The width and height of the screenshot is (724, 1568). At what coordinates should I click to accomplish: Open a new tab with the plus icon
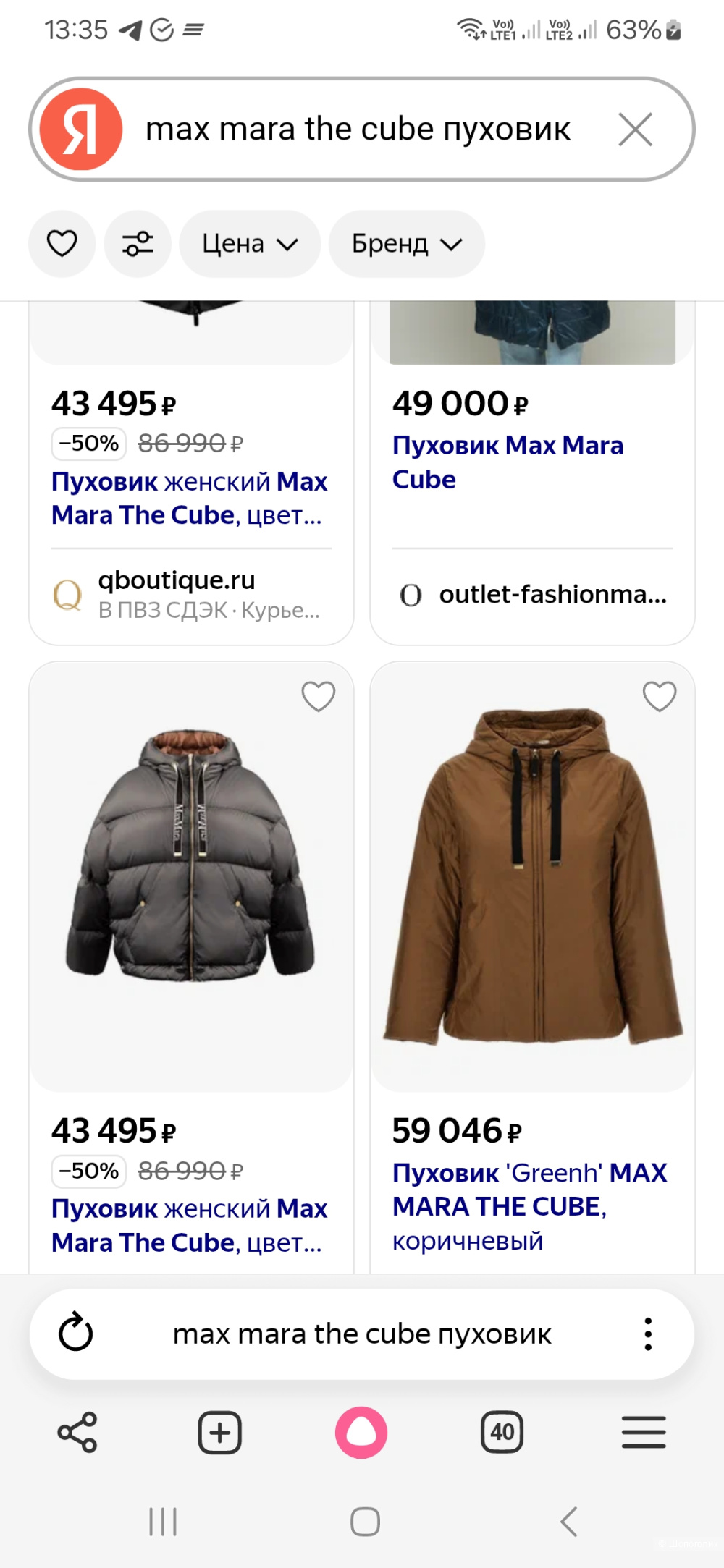point(220,1433)
